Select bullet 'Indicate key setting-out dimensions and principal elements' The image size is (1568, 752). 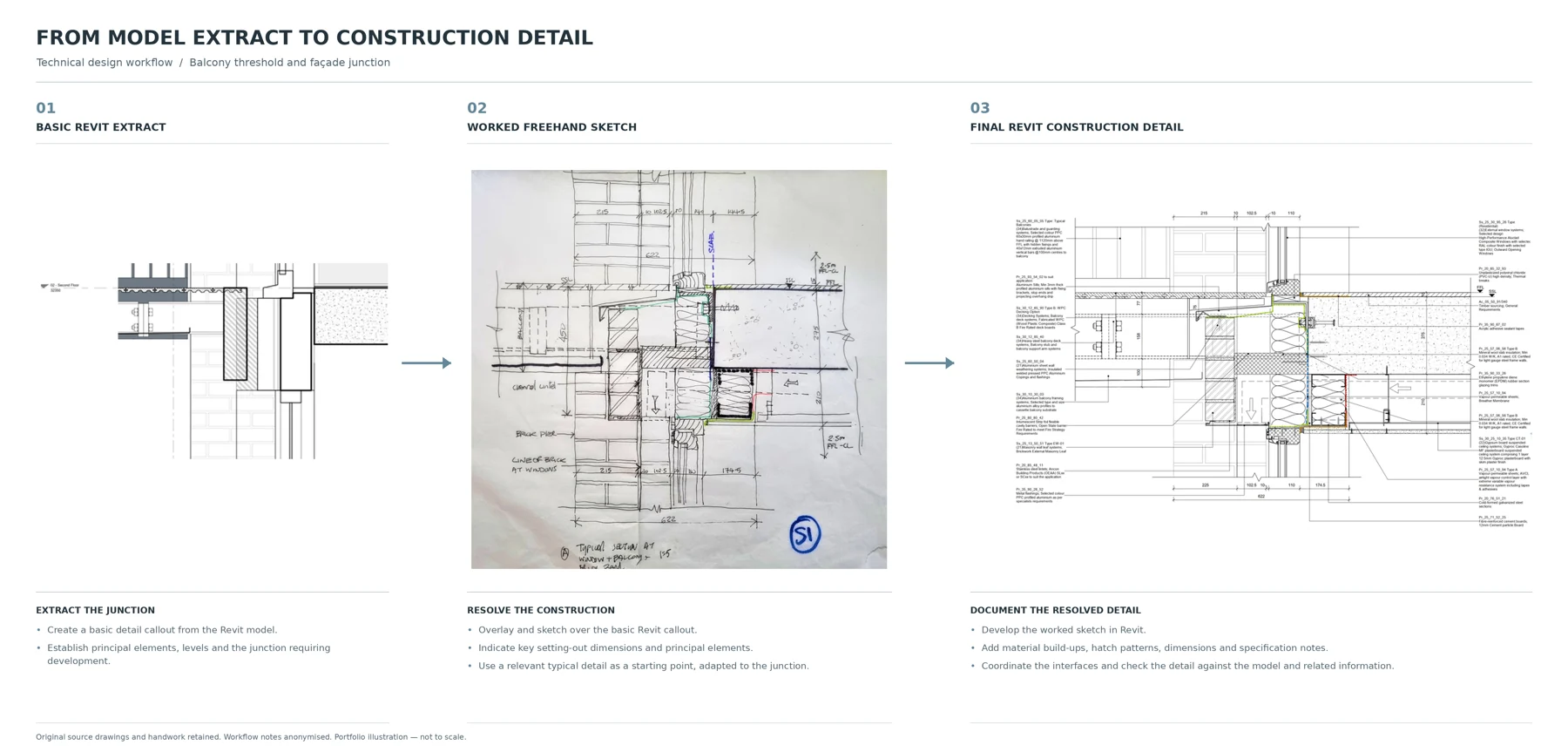(x=615, y=648)
